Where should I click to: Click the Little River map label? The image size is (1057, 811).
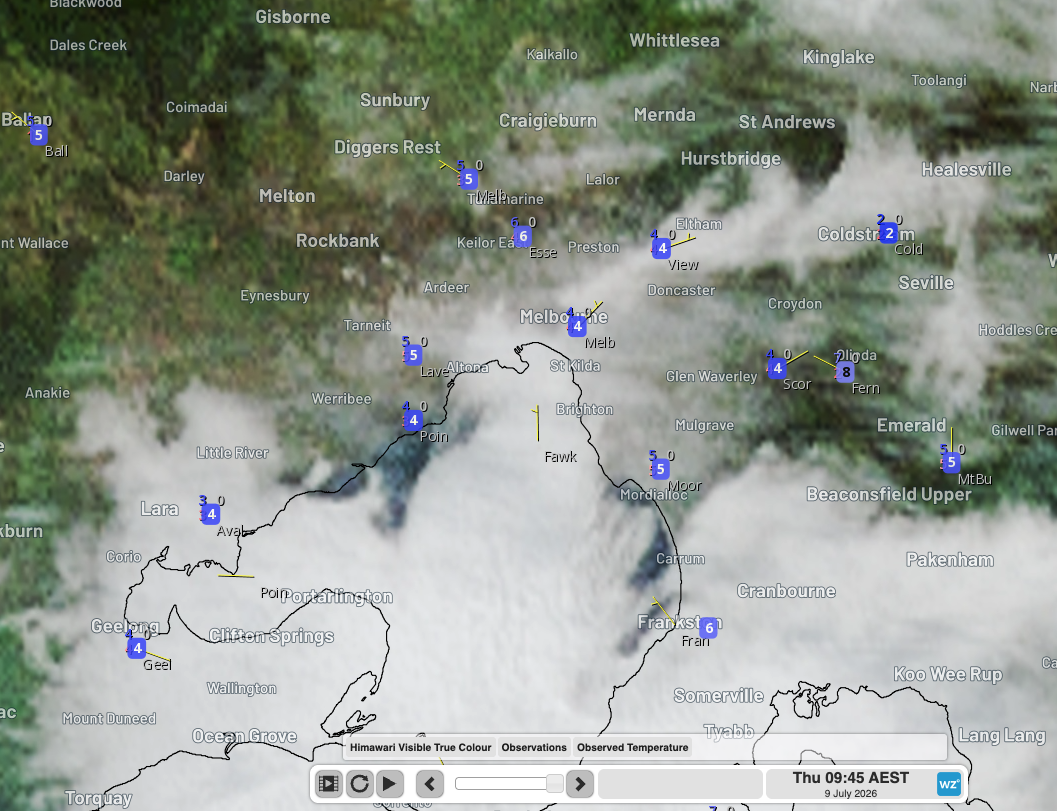(x=232, y=453)
